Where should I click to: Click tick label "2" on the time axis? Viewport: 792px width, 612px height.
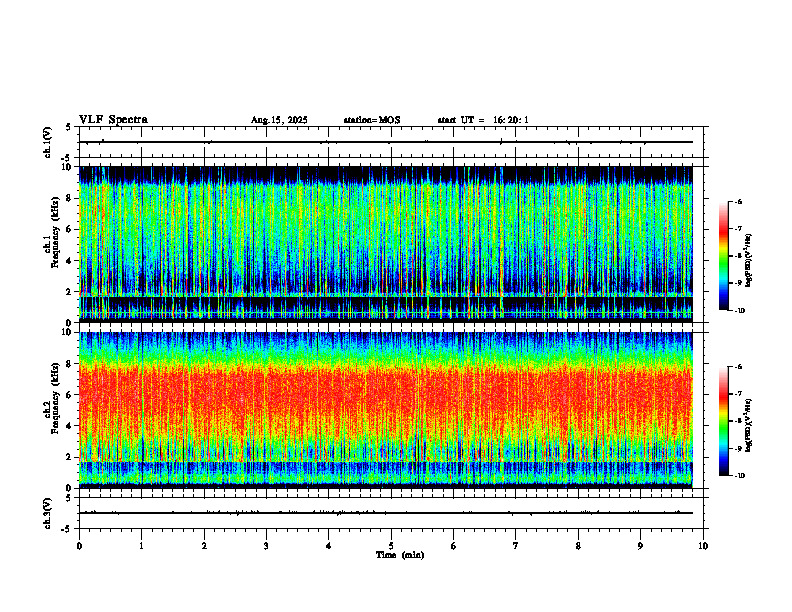(204, 546)
